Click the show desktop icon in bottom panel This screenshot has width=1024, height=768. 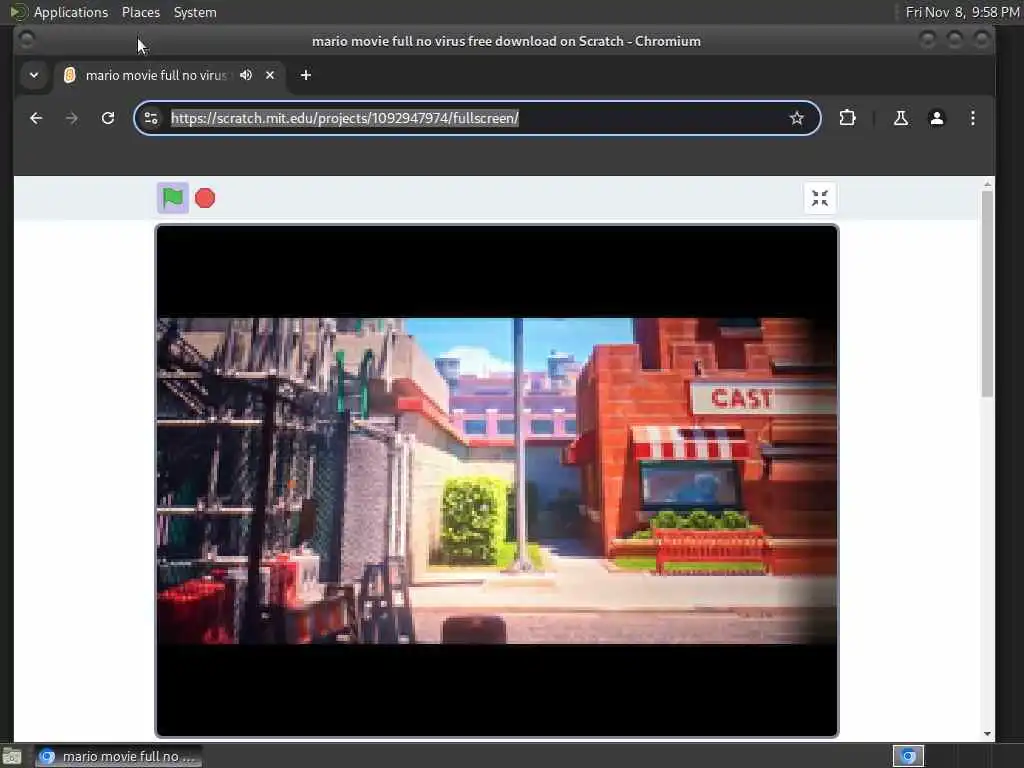pyautogui.click(x=12, y=756)
